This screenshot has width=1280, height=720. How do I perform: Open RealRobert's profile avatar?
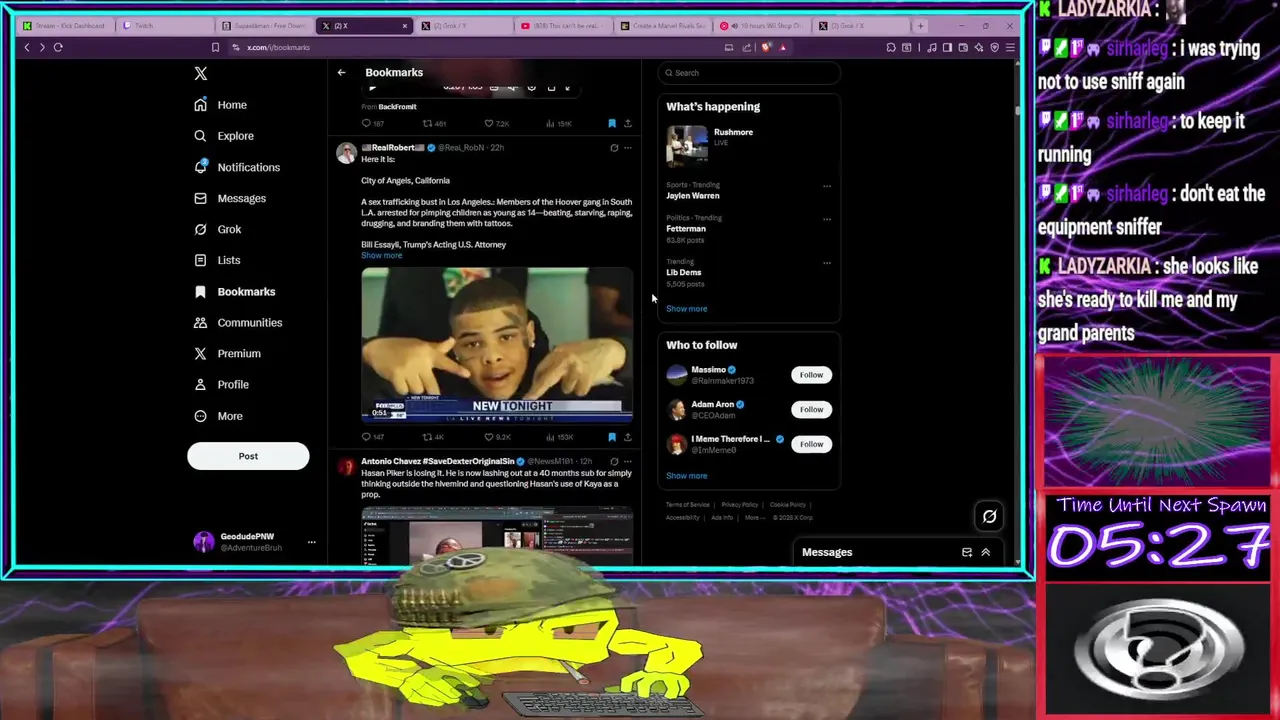tap(346, 153)
